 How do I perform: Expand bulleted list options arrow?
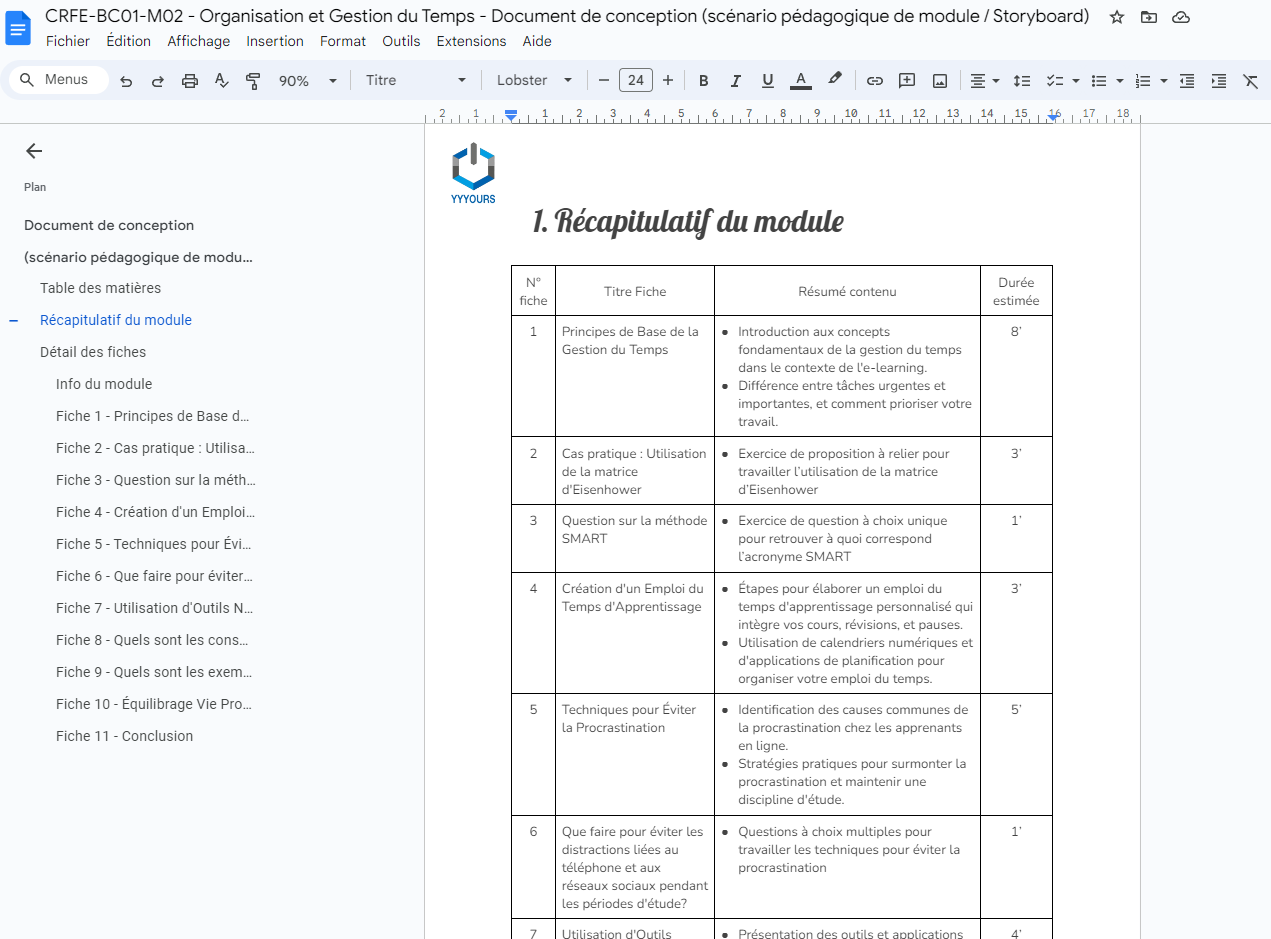click(1120, 81)
